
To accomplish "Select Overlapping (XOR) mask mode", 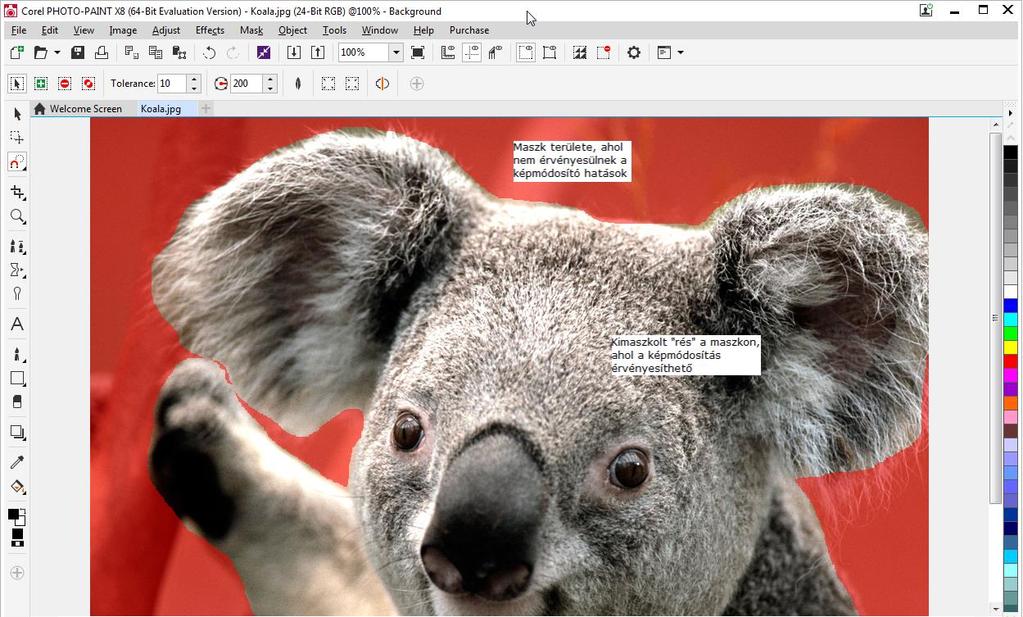I will click(x=88, y=83).
